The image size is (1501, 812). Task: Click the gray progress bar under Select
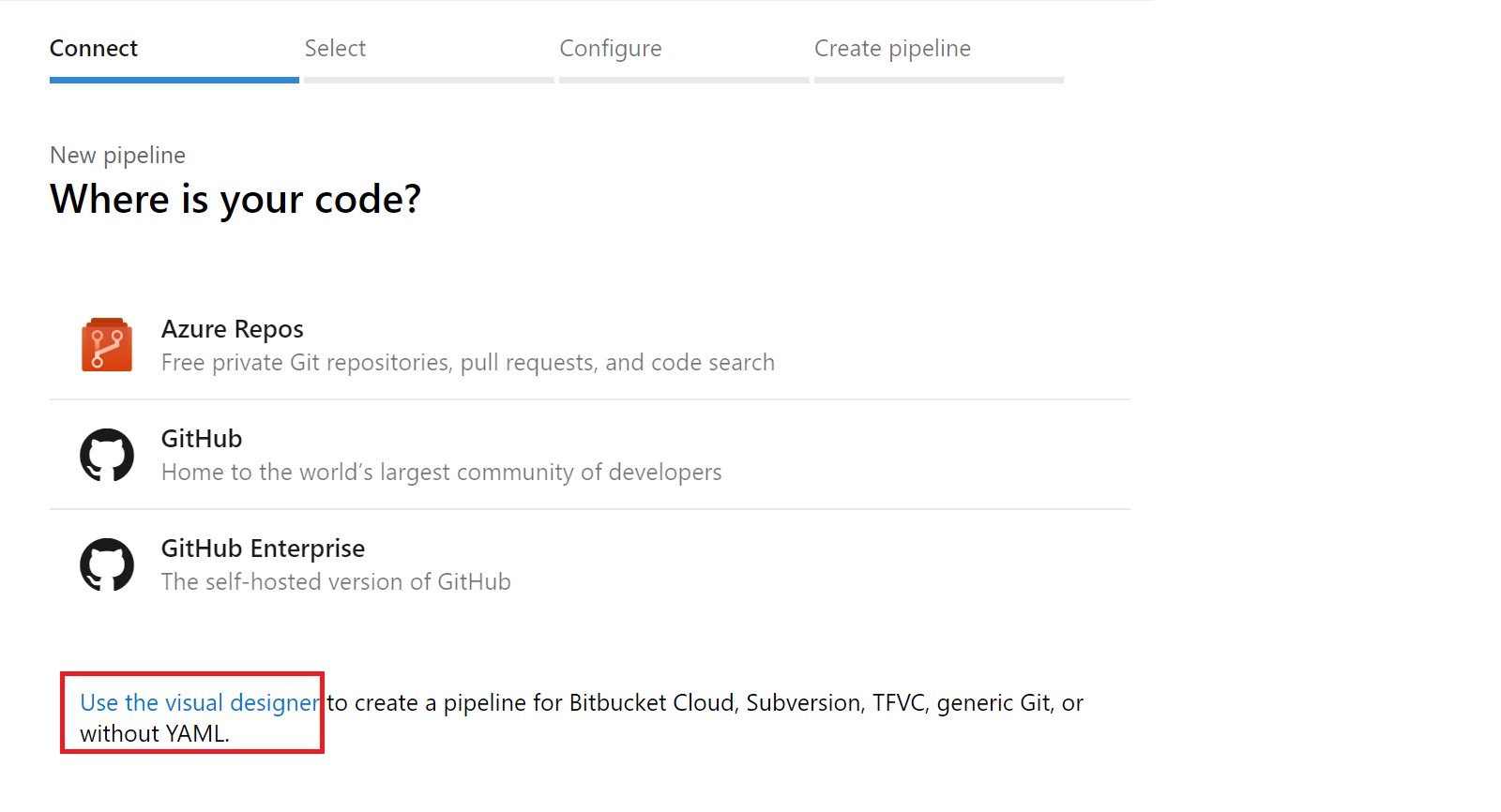tap(429, 81)
